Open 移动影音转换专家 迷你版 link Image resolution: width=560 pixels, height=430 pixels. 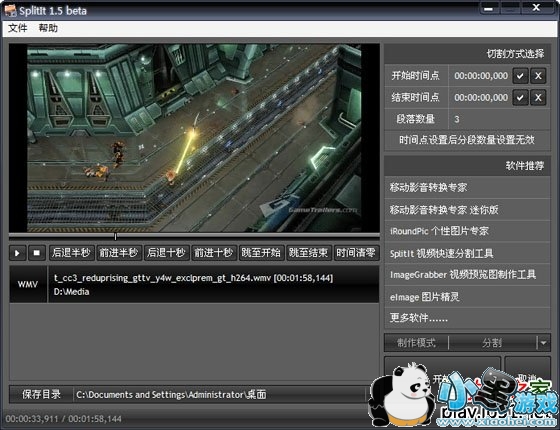pyautogui.click(x=467, y=210)
